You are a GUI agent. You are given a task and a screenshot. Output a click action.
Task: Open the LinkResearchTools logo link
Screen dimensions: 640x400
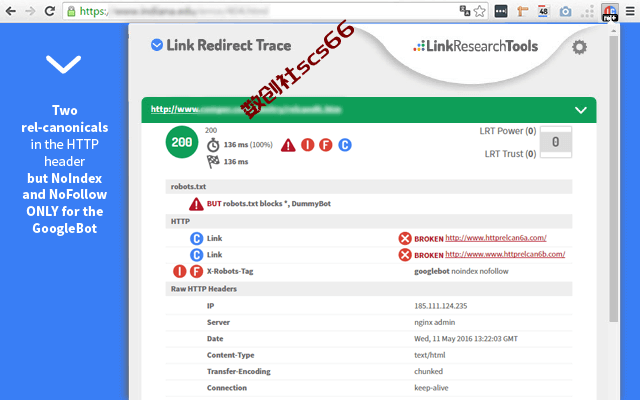pyautogui.click(x=476, y=46)
